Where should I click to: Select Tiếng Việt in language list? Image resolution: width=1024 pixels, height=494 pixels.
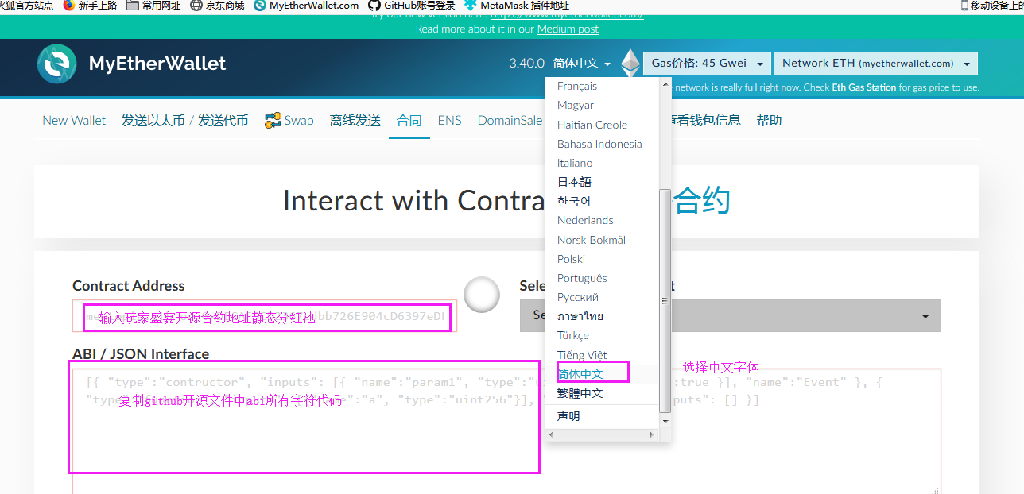point(582,355)
